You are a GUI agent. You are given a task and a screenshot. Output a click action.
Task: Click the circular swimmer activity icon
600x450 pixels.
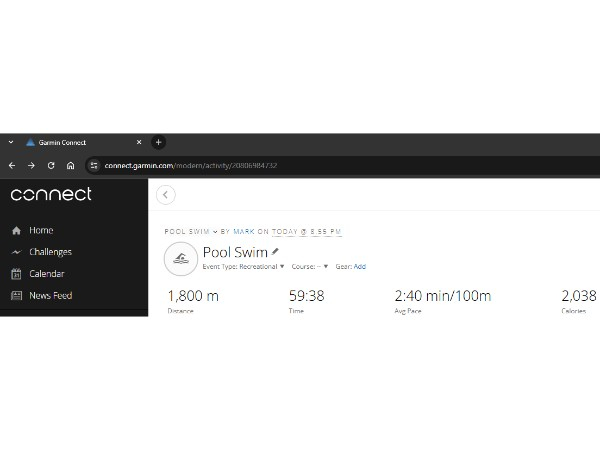tap(181, 259)
